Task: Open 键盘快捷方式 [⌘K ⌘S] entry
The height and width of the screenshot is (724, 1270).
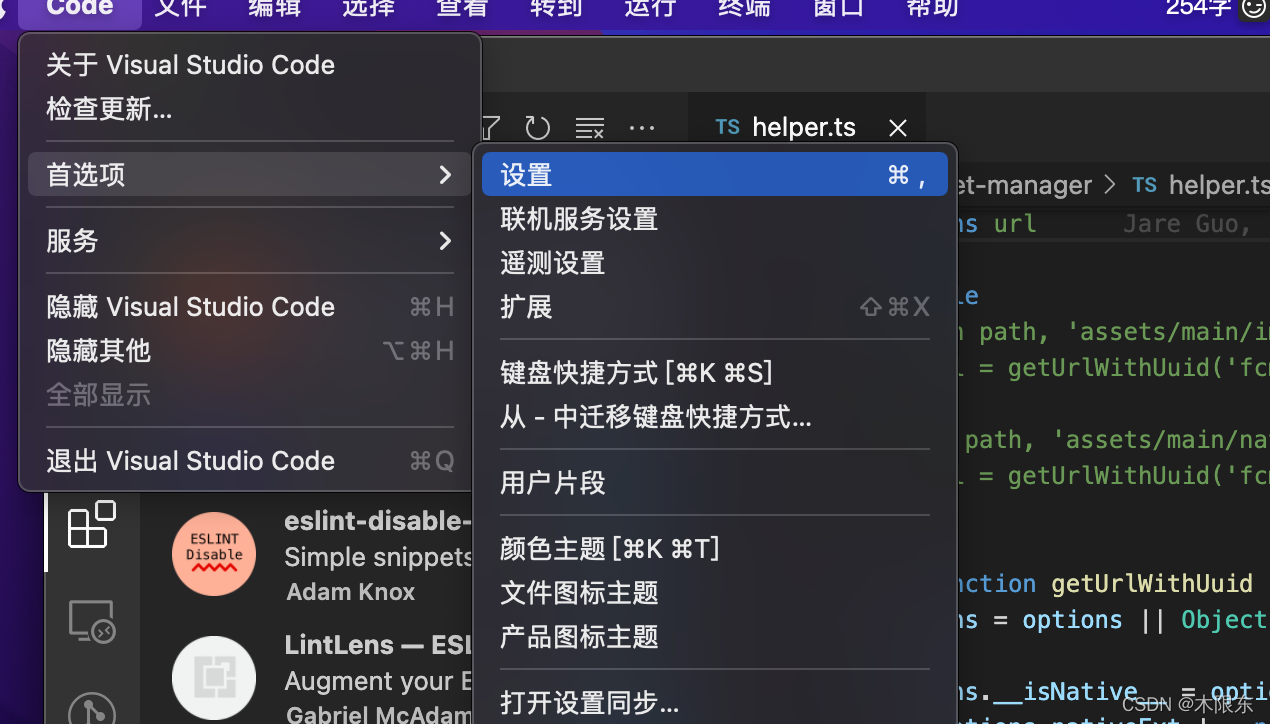Action: click(715, 373)
